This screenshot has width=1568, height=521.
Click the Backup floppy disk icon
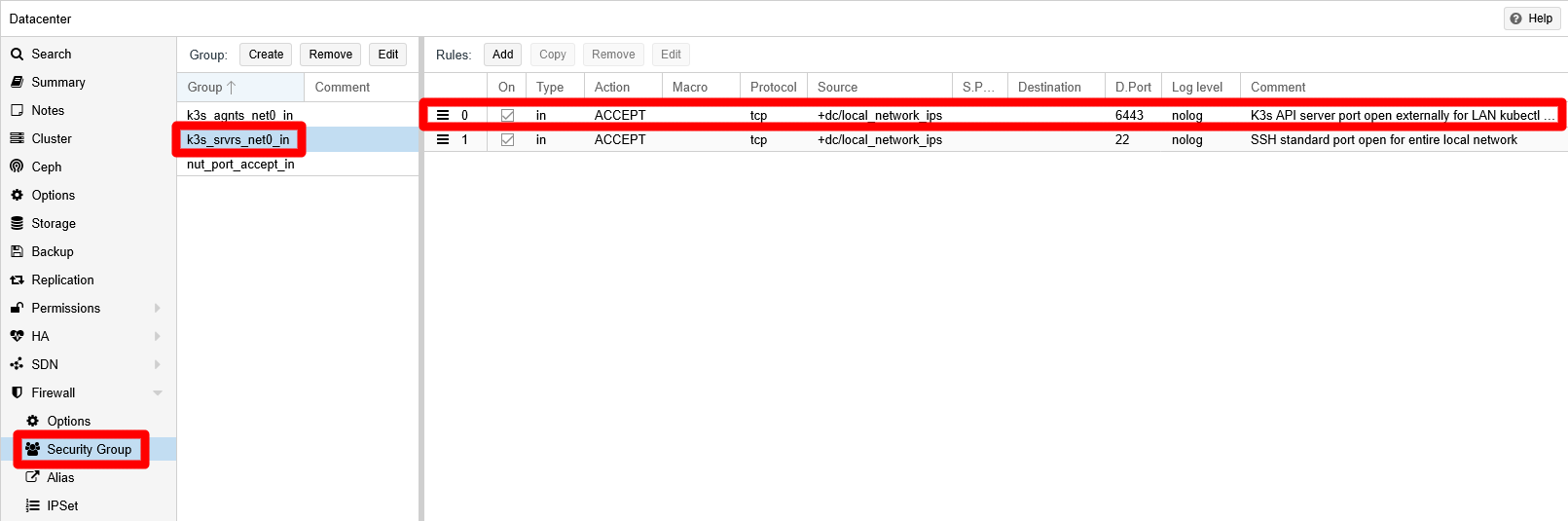tap(17, 251)
